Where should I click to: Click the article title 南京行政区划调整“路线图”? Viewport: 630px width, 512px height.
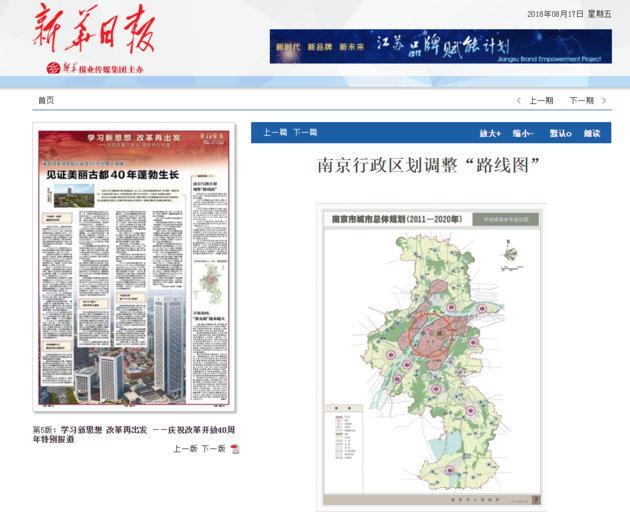click(x=428, y=166)
